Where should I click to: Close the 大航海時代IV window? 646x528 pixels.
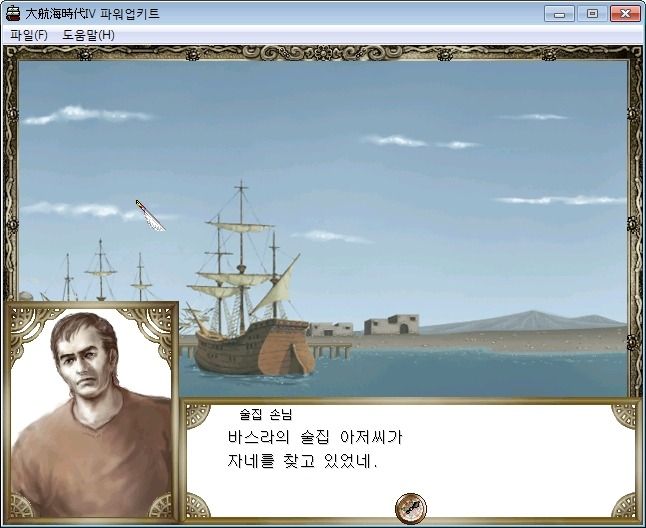[x=625, y=14]
